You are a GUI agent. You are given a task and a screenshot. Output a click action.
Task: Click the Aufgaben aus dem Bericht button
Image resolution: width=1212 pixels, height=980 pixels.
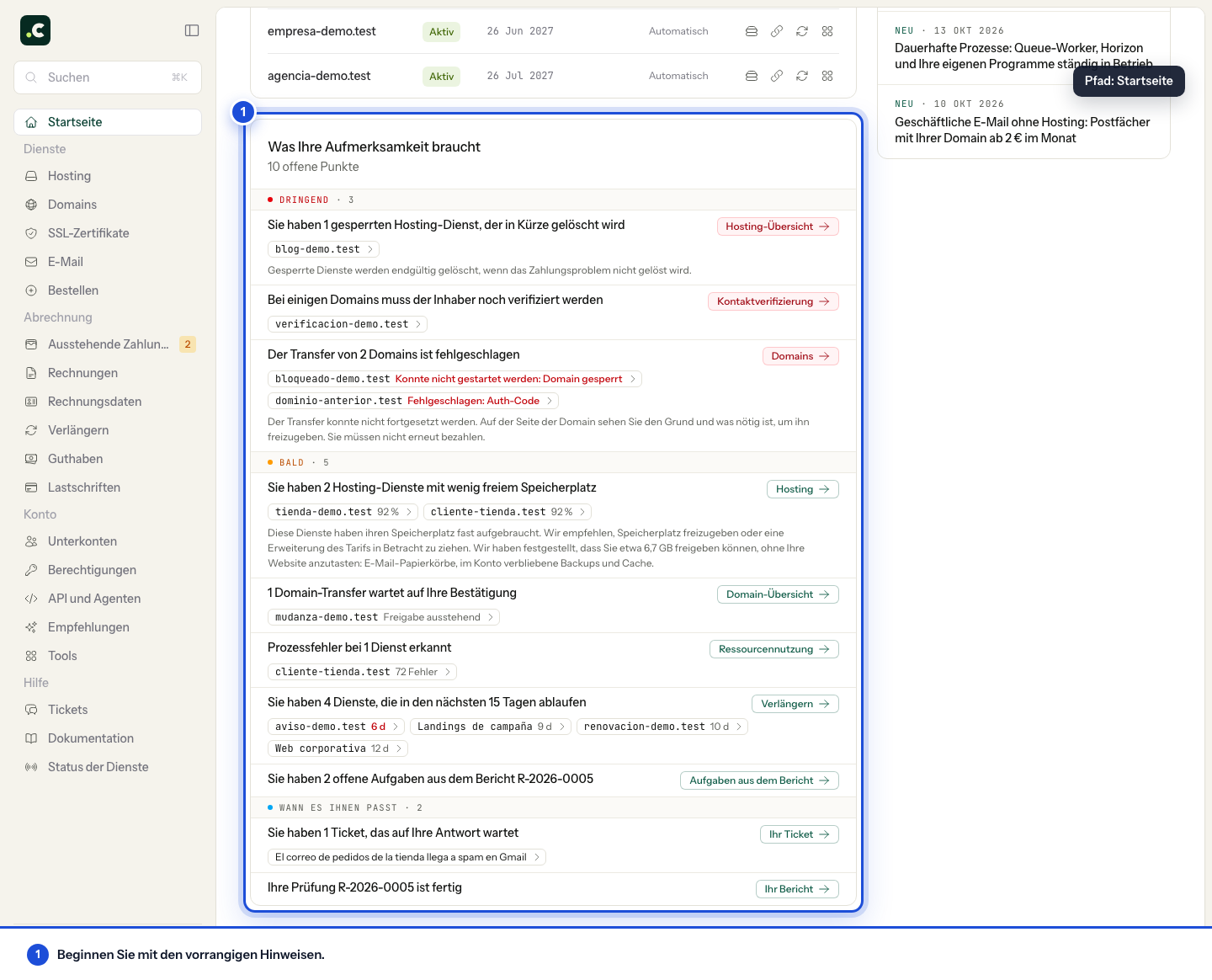coord(759,780)
